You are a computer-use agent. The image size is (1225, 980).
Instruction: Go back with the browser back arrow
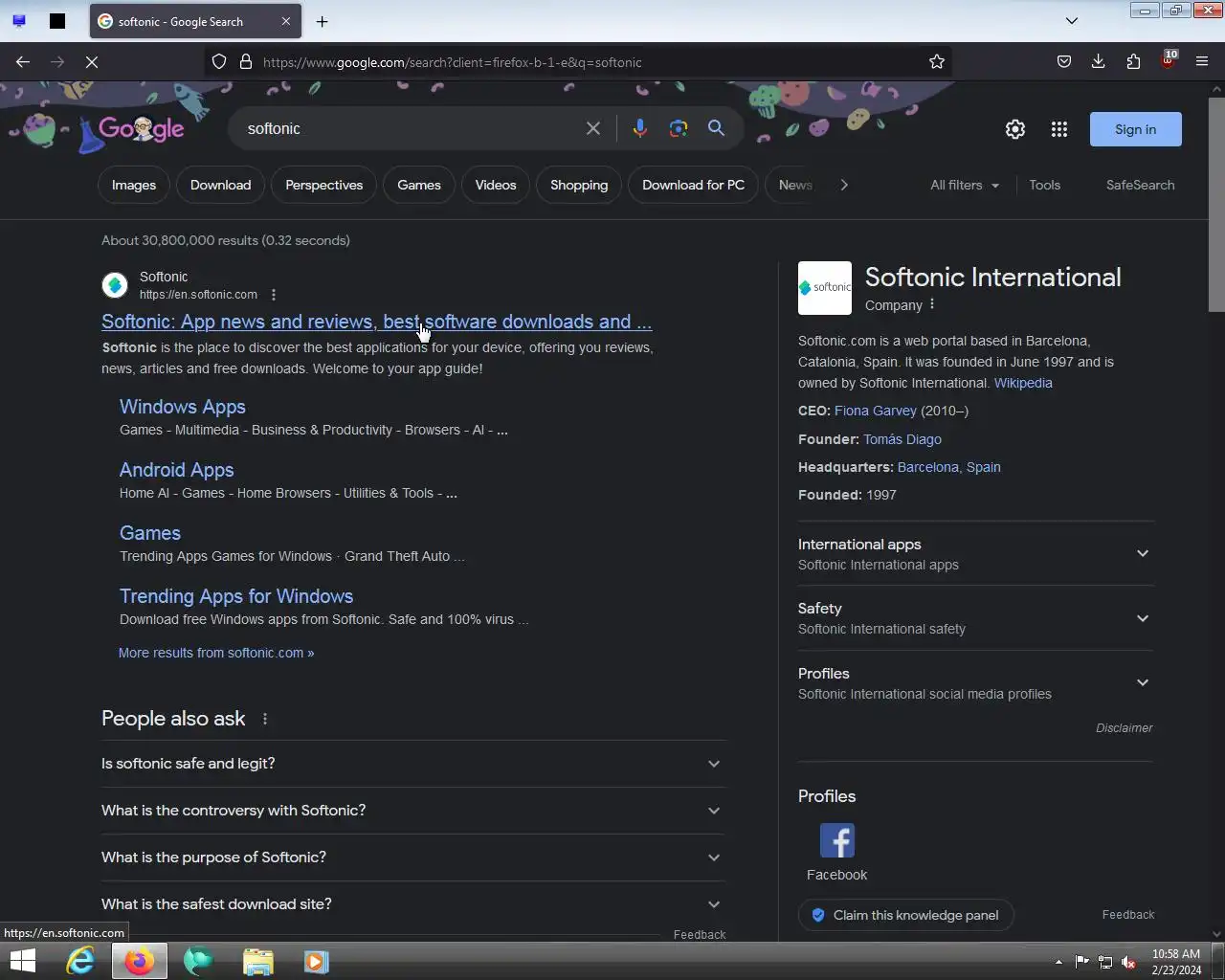pos(23,62)
